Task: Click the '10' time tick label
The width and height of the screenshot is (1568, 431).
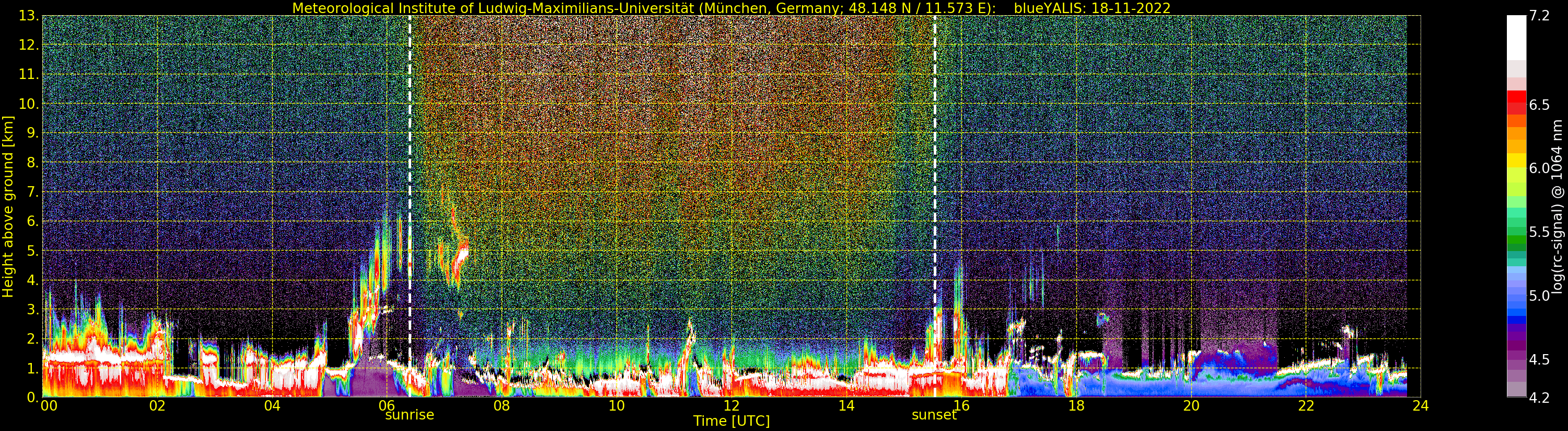Action: (617, 405)
